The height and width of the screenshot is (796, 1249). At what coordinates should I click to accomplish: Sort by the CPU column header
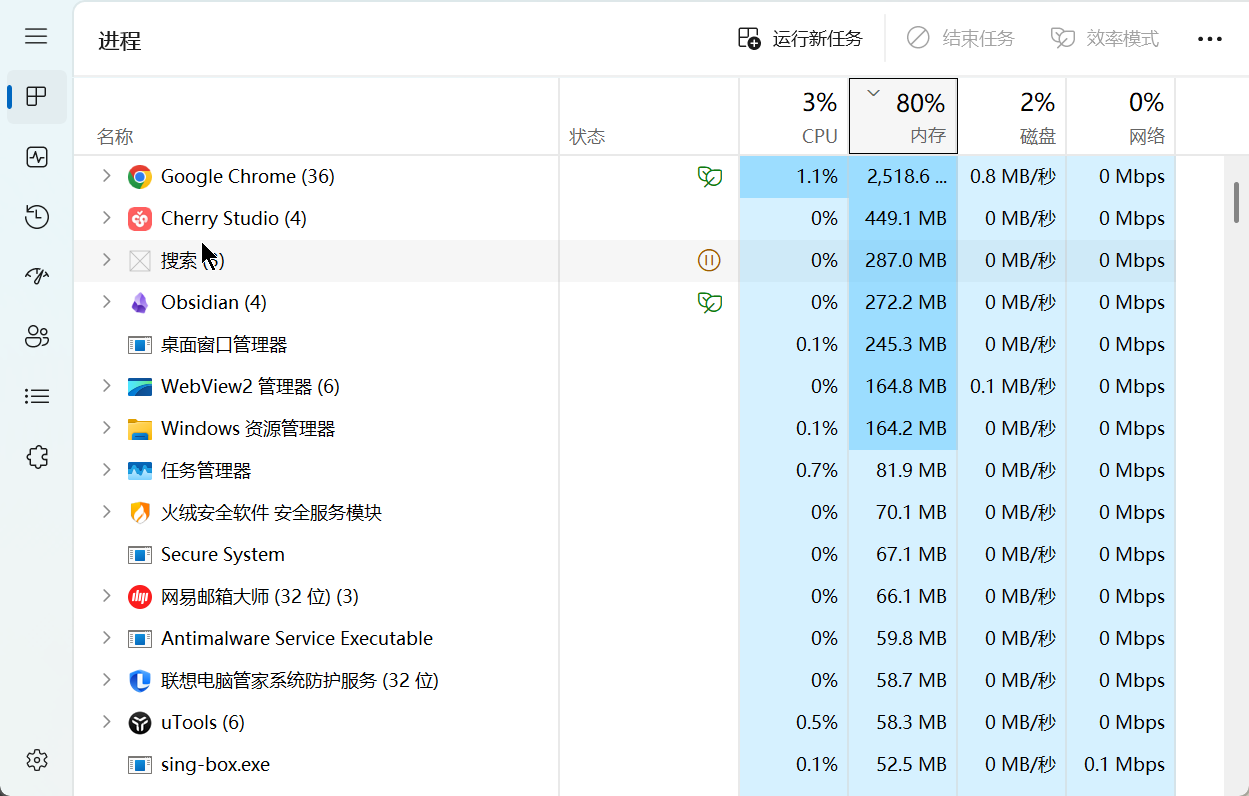point(794,116)
